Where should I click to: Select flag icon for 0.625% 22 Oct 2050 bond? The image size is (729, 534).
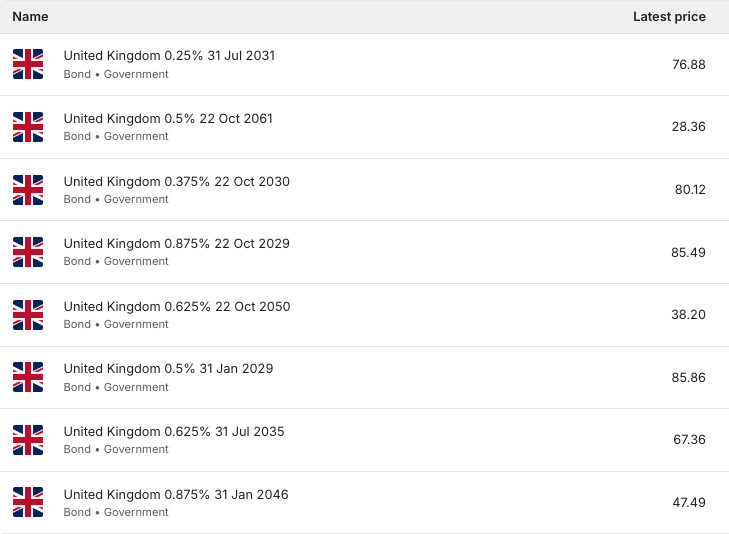28,315
